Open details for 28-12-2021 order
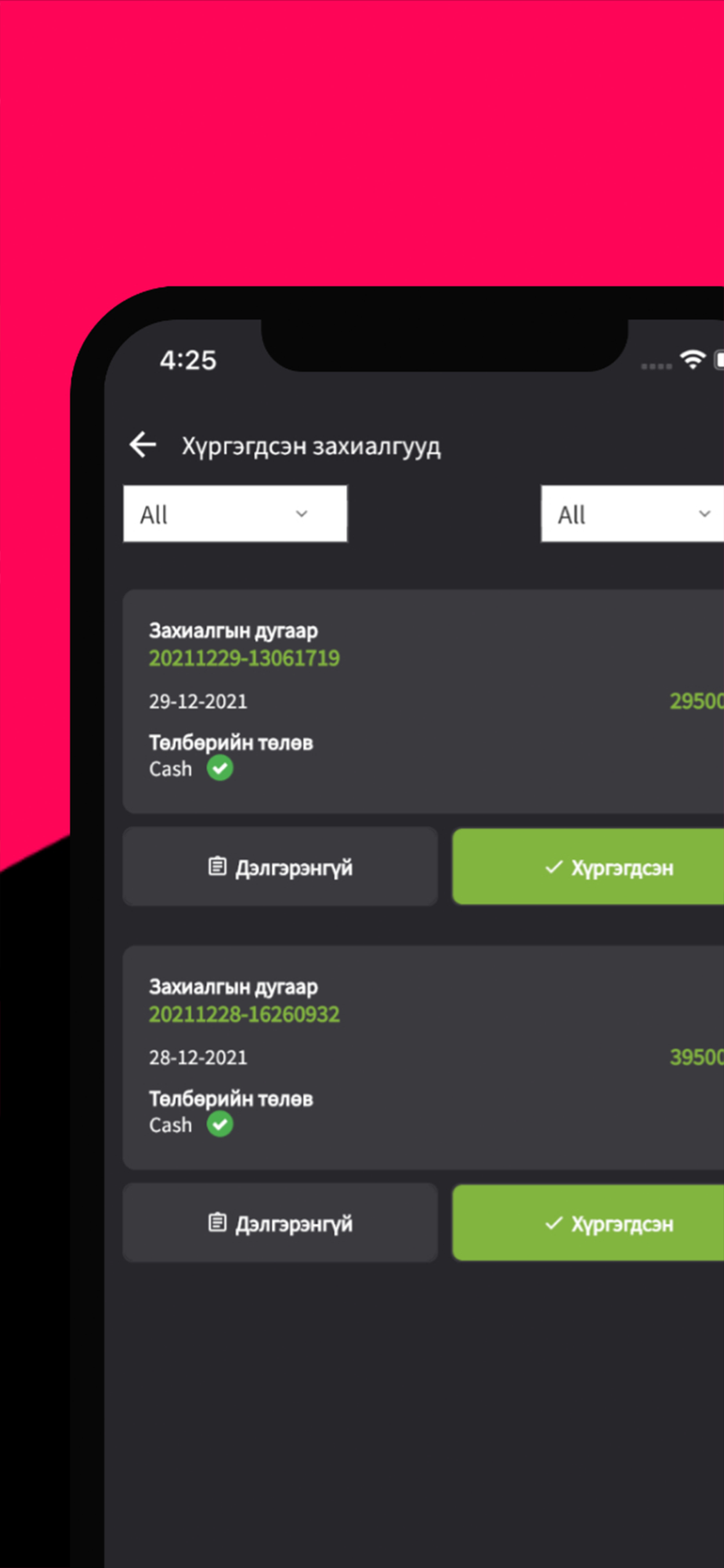 pos(280,1222)
